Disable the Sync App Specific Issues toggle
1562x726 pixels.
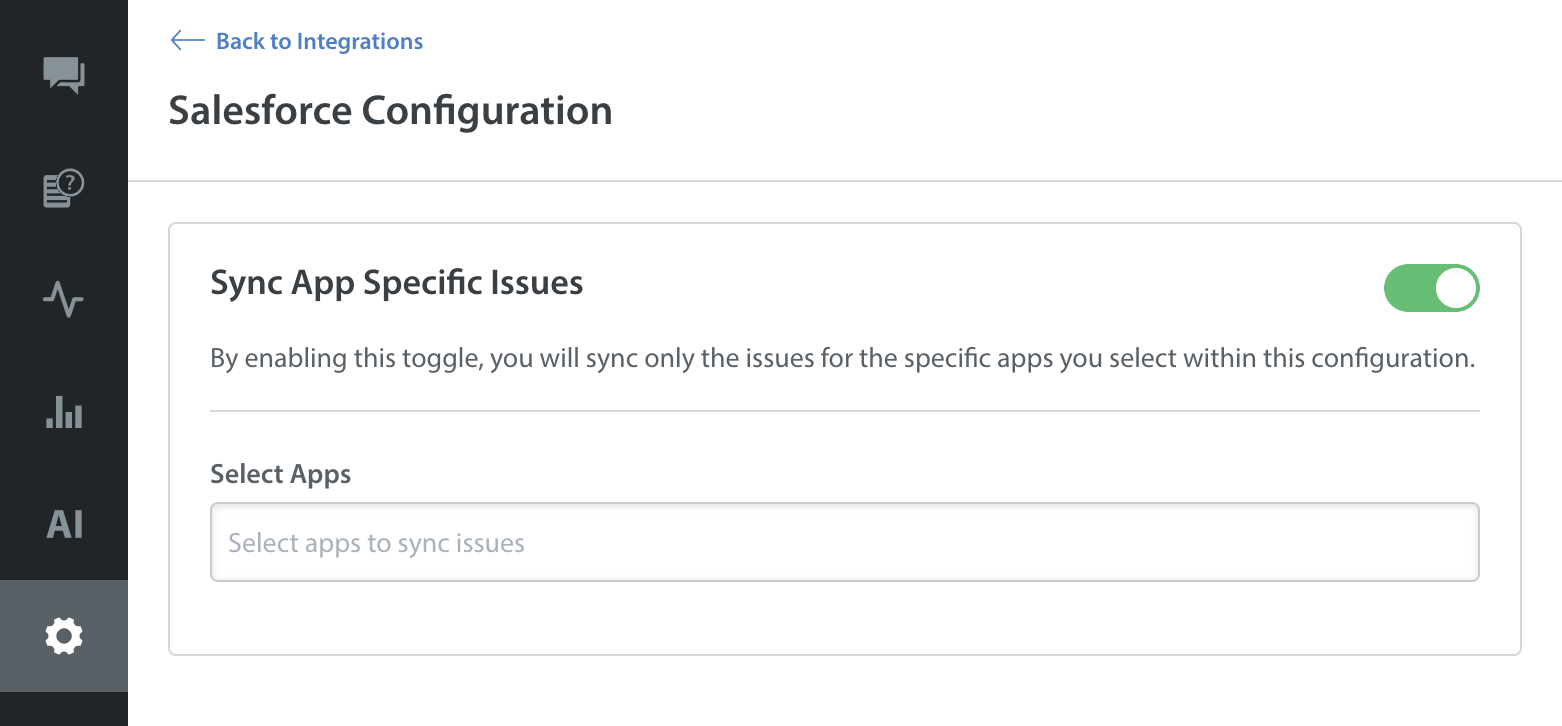click(1431, 288)
